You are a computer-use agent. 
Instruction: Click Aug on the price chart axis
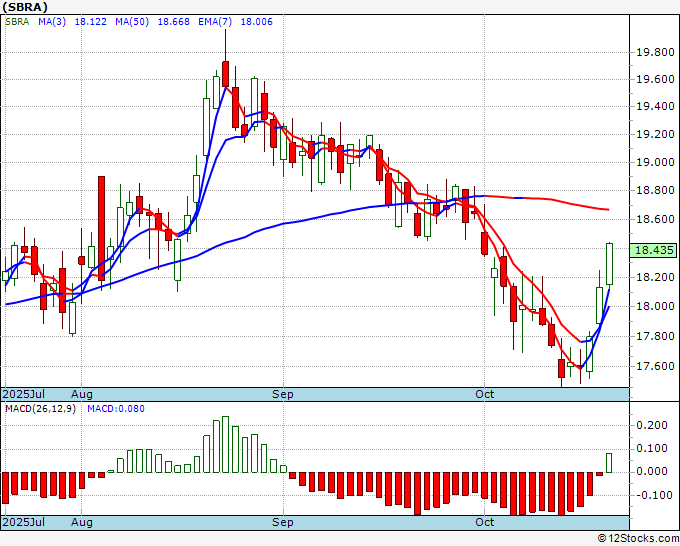click(82, 394)
